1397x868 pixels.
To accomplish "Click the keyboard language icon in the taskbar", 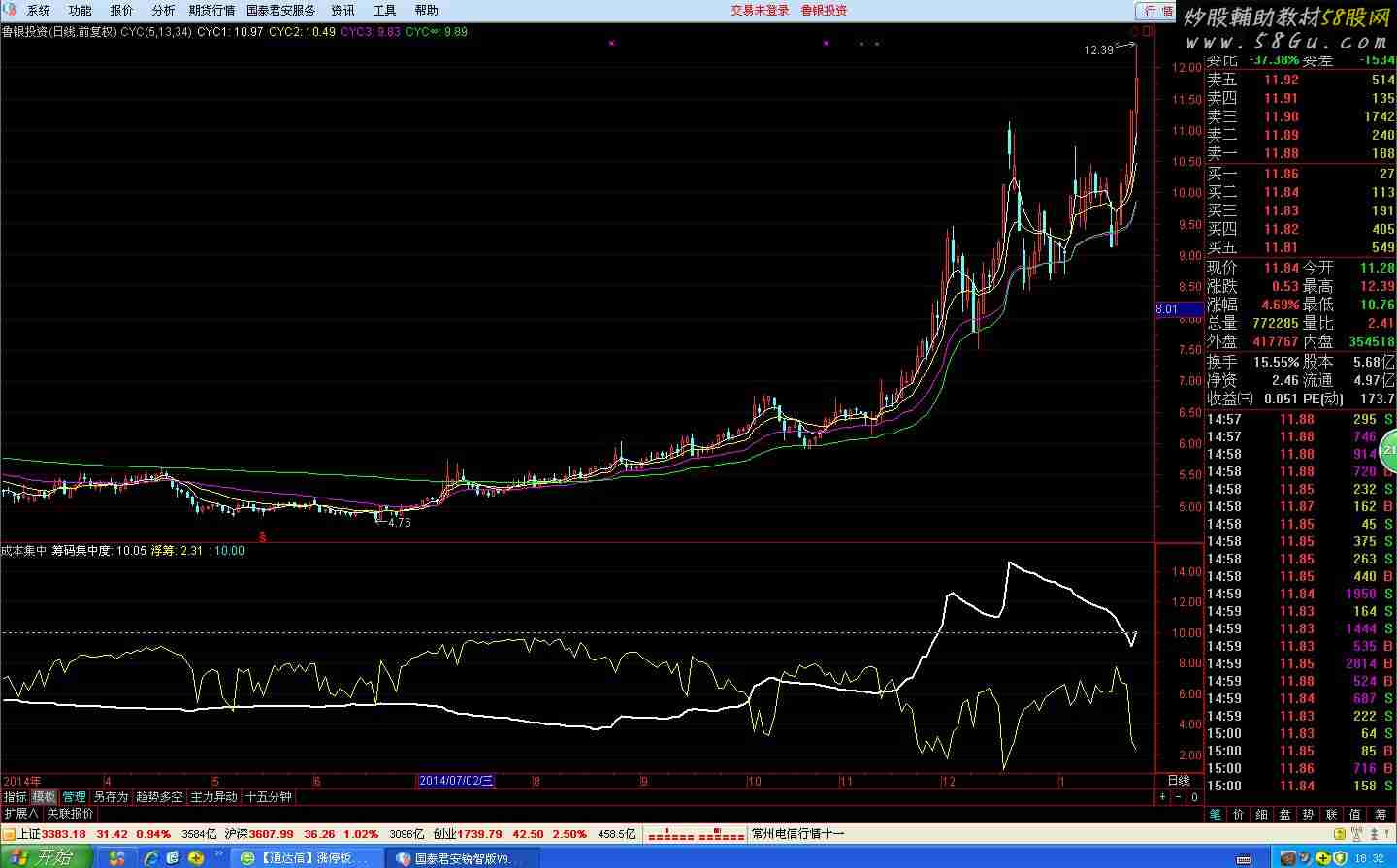I will point(1243,859).
